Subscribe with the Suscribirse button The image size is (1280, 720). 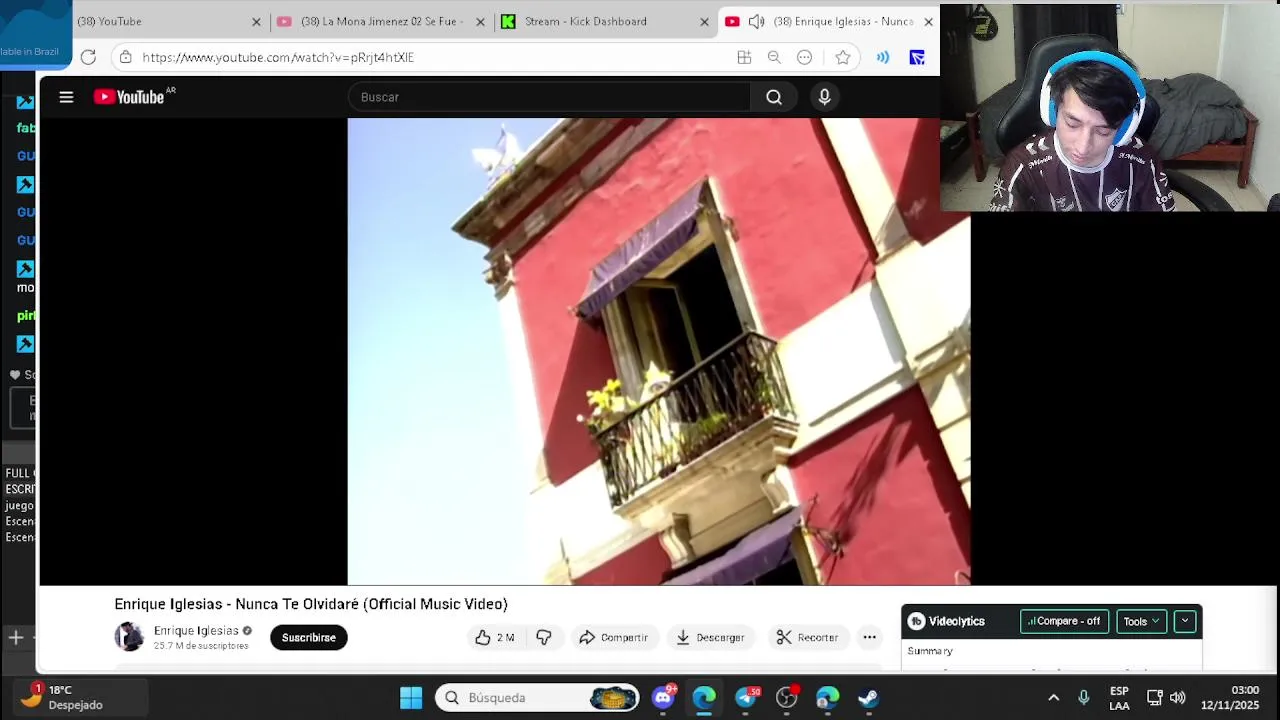click(309, 637)
